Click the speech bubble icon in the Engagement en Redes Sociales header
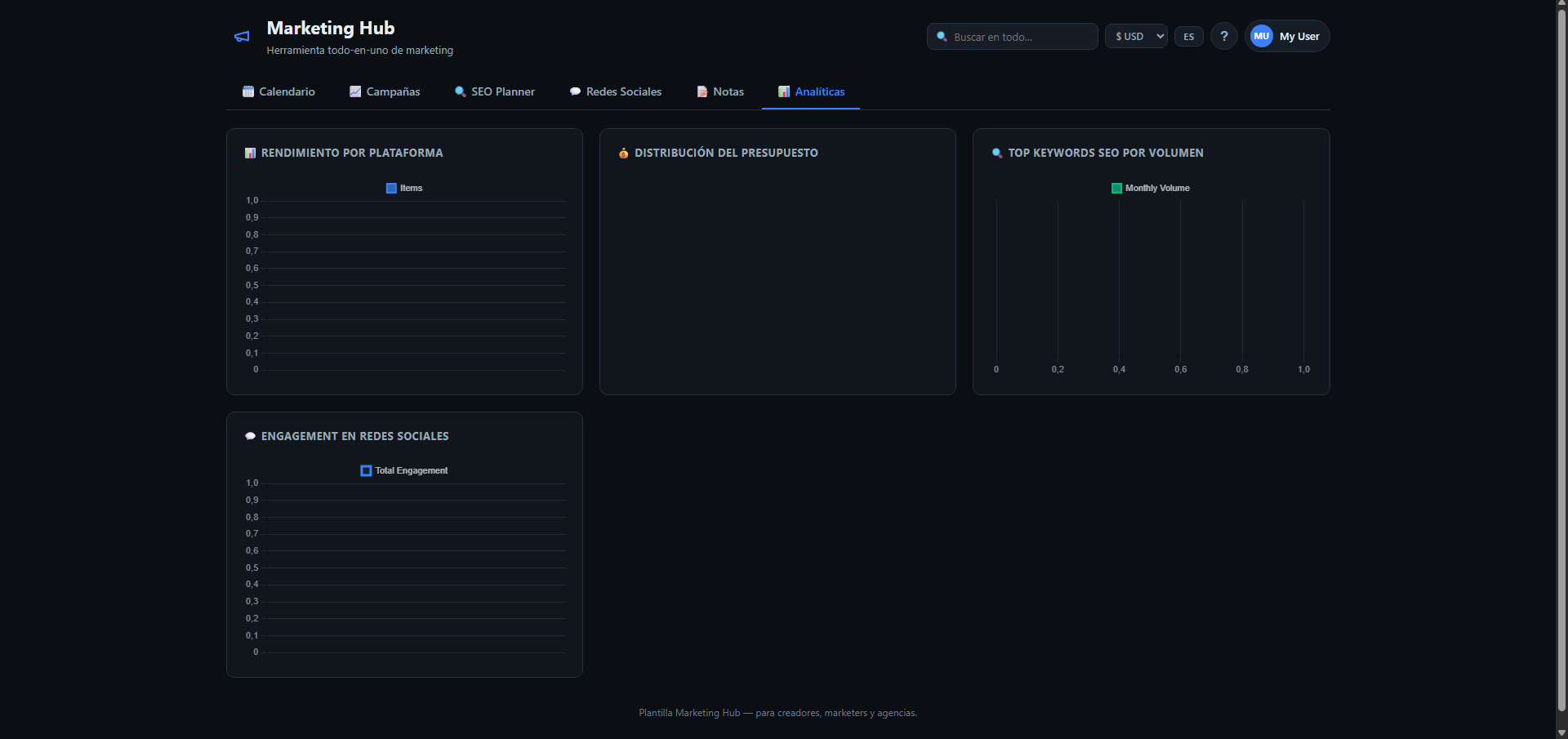This screenshot has width=1568, height=739. (x=251, y=436)
